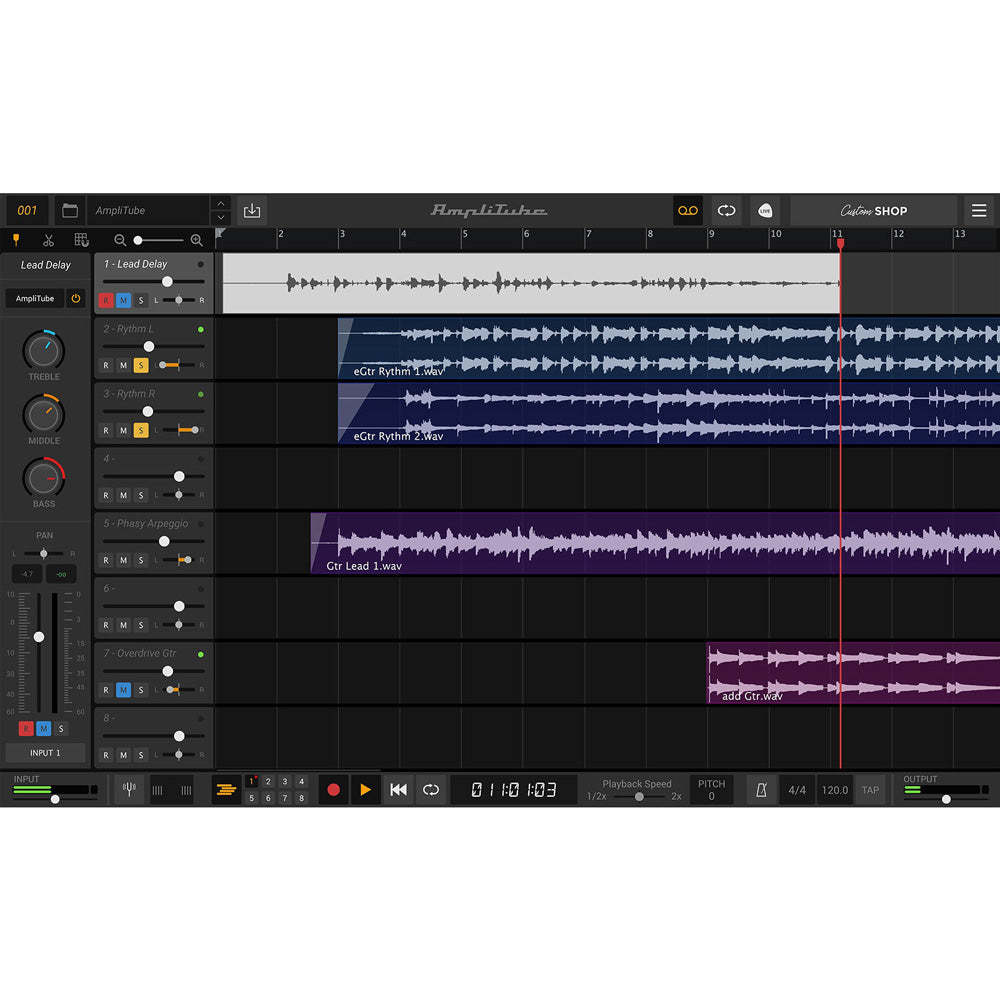The width and height of the screenshot is (1000, 1000).
Task: Toggle the metronome icon
Action: [x=762, y=790]
